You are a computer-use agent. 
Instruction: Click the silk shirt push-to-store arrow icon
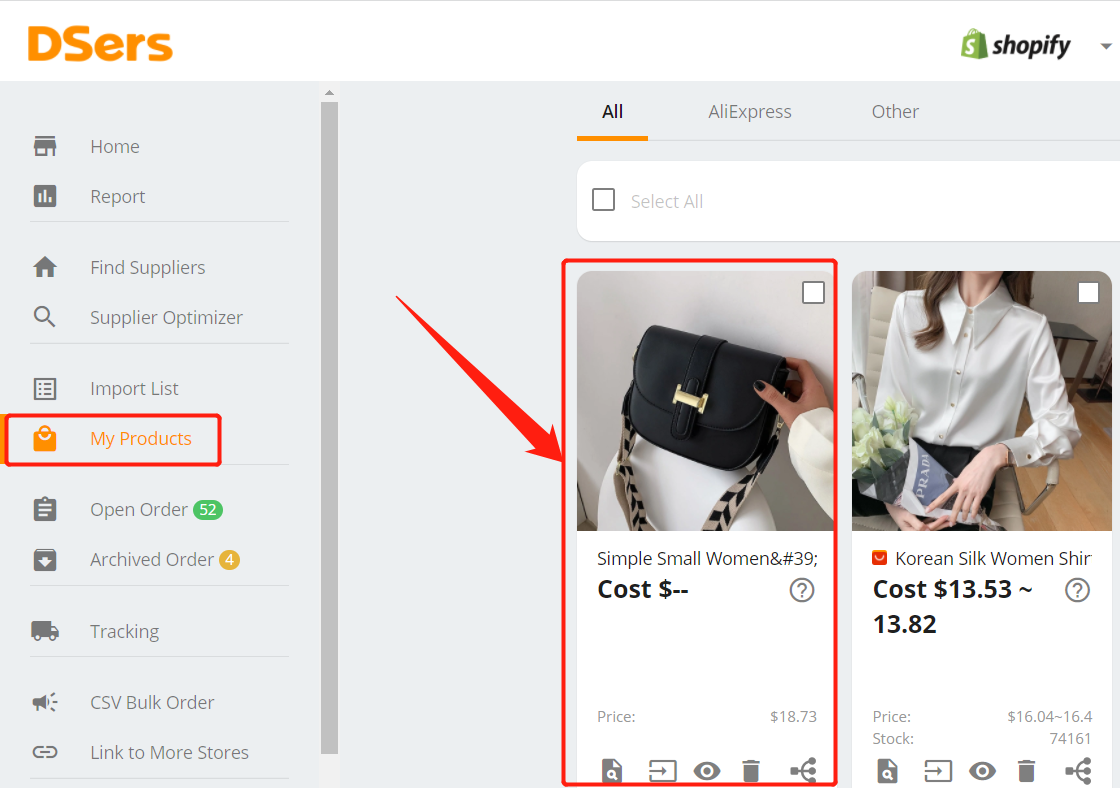937,771
